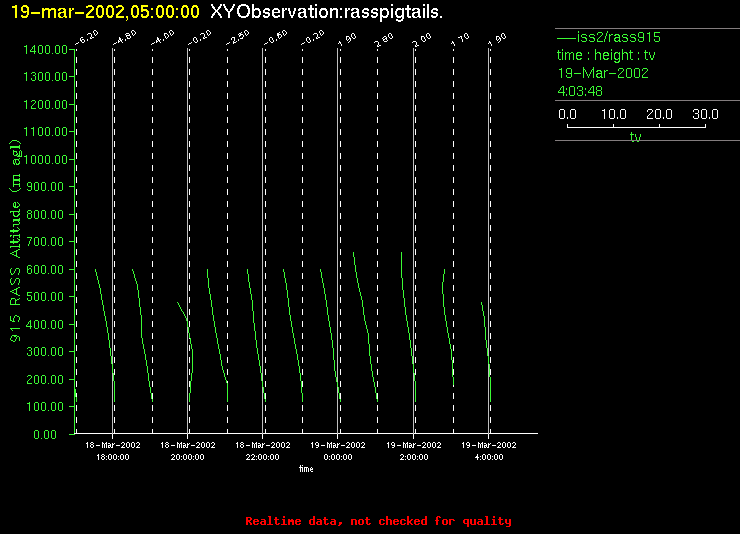Select the legend line 'time : height : tv'

606,55
